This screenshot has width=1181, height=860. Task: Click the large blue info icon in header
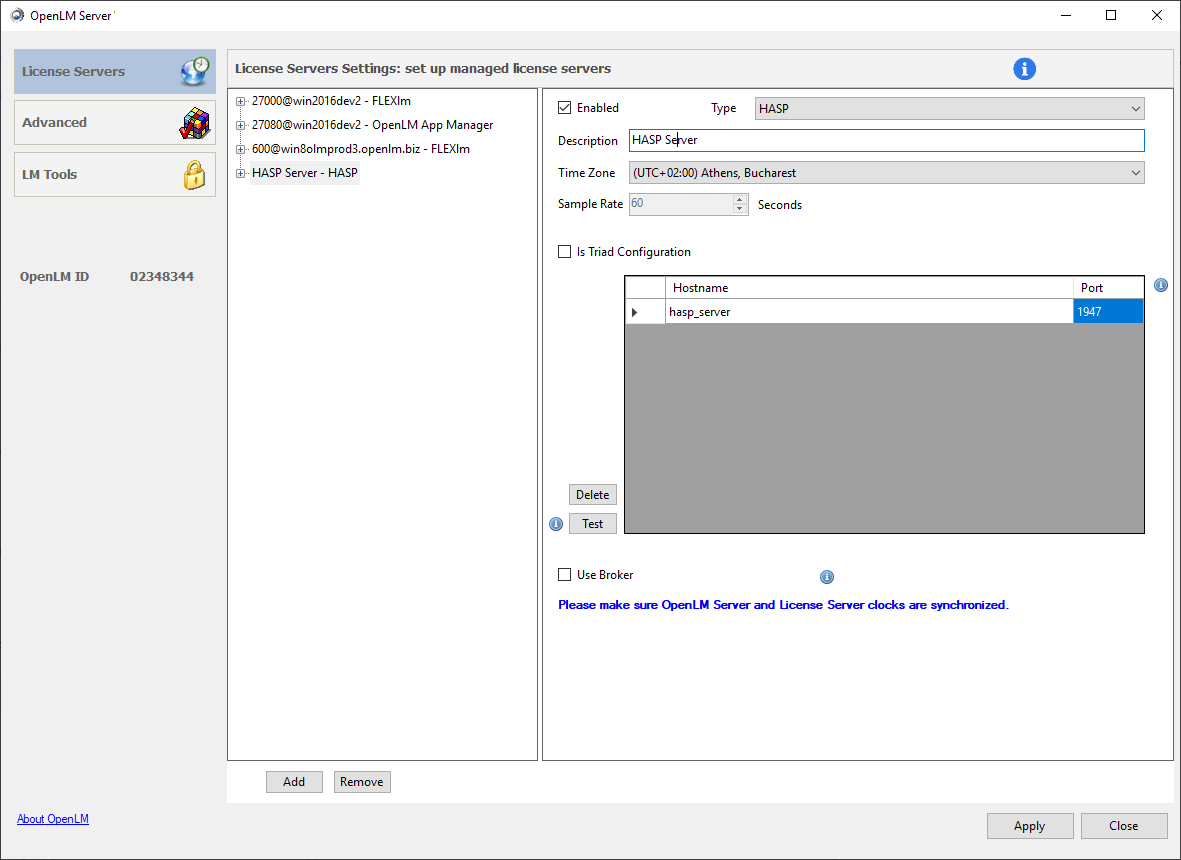(x=1024, y=69)
